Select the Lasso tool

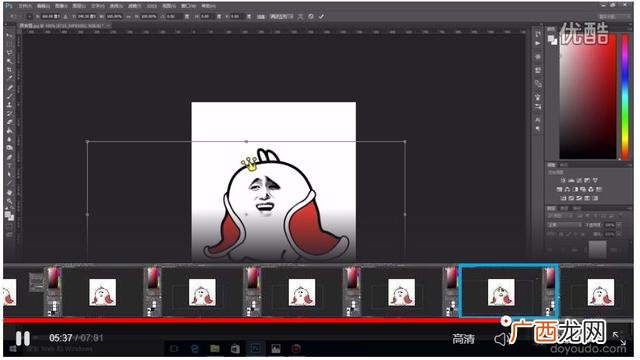pyautogui.click(x=9, y=53)
